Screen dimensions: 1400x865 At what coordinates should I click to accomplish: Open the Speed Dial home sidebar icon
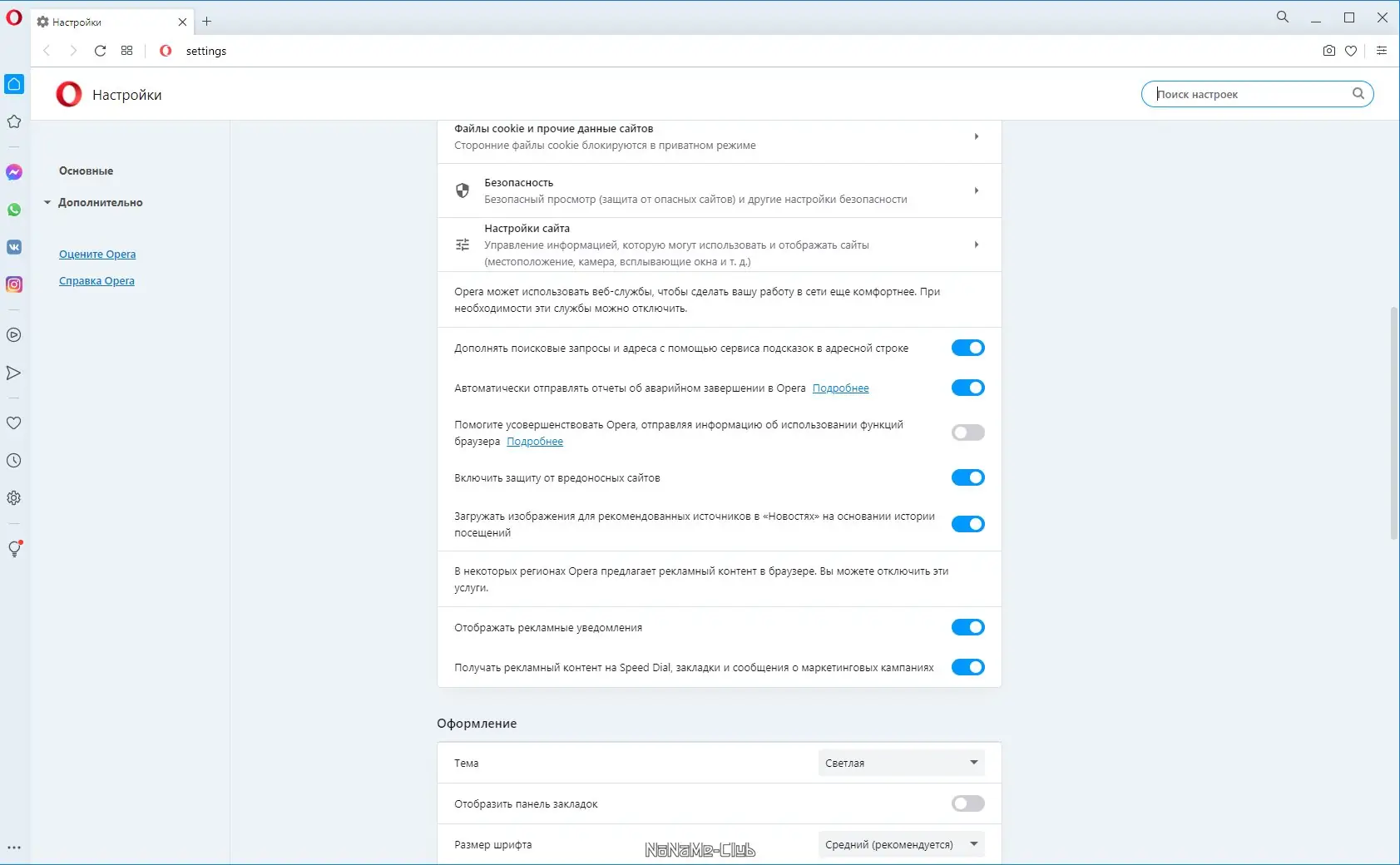click(x=14, y=84)
